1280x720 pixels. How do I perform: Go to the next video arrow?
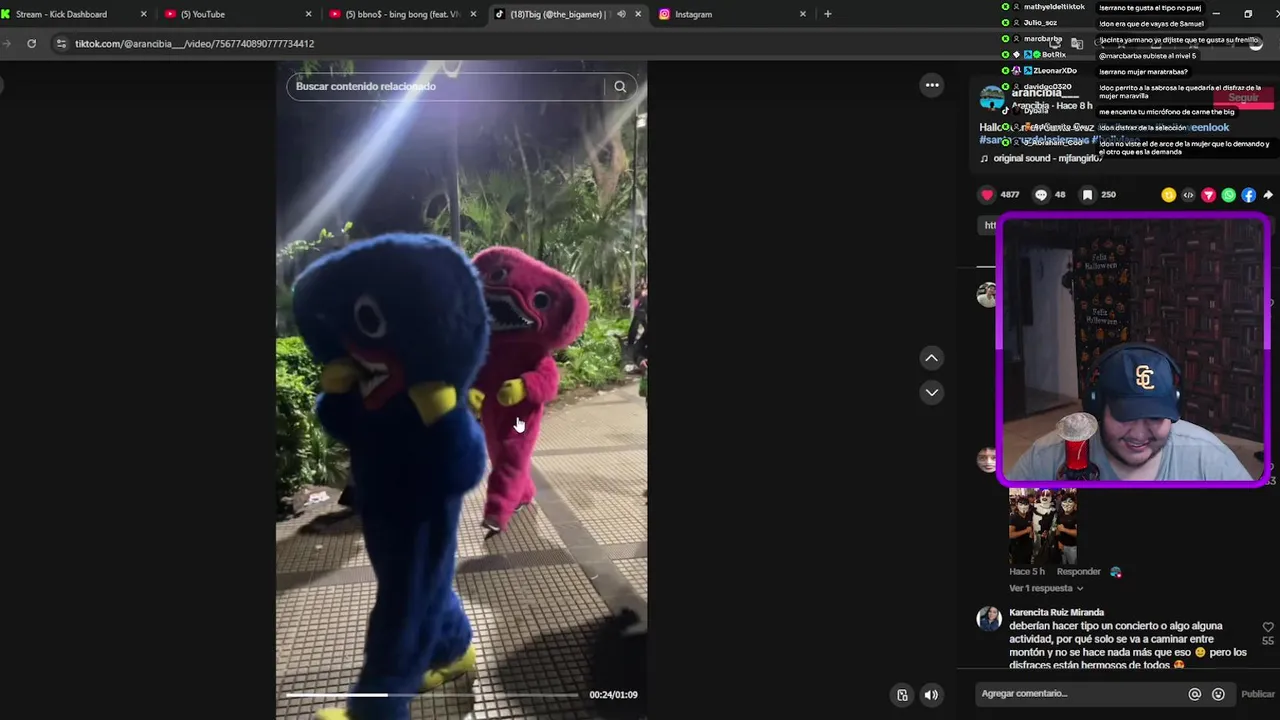click(x=931, y=392)
